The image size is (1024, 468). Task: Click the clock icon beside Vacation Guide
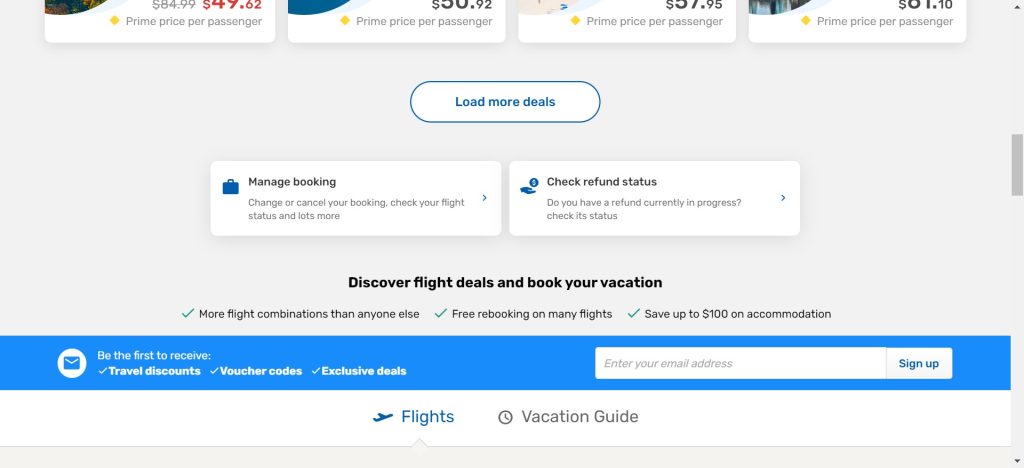[x=505, y=417]
